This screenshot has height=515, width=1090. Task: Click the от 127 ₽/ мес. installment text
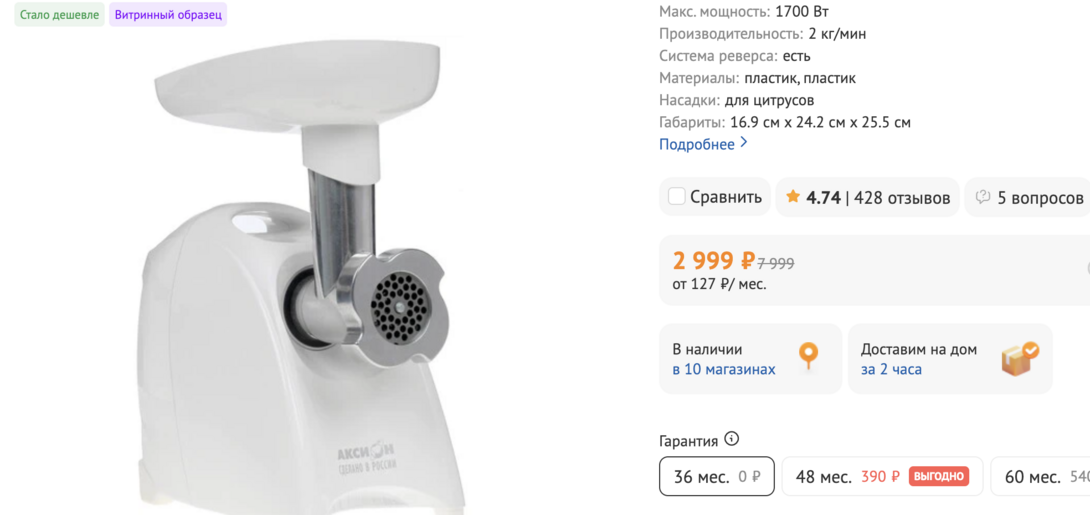click(x=719, y=284)
